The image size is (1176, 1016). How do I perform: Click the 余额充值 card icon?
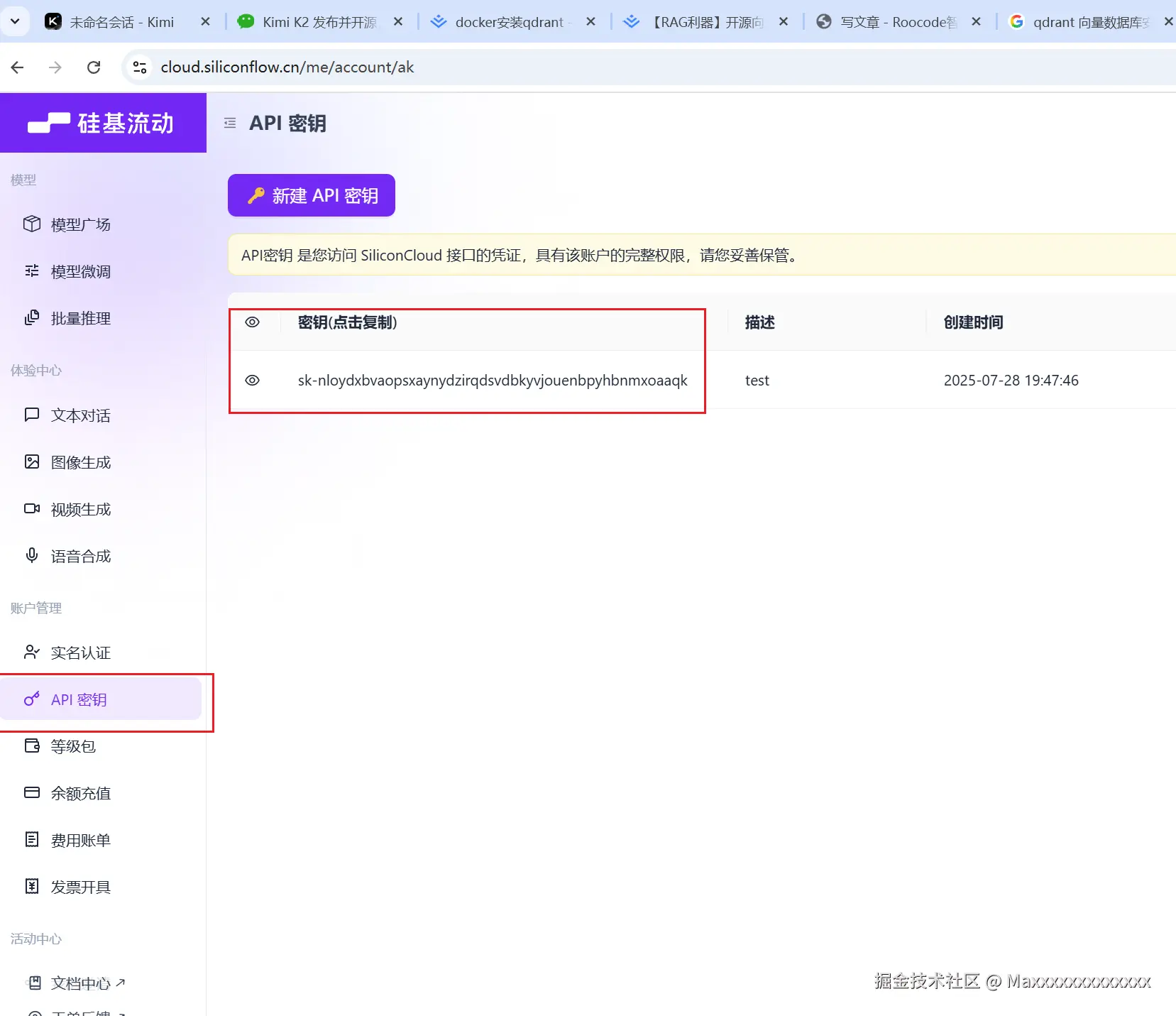pos(32,793)
